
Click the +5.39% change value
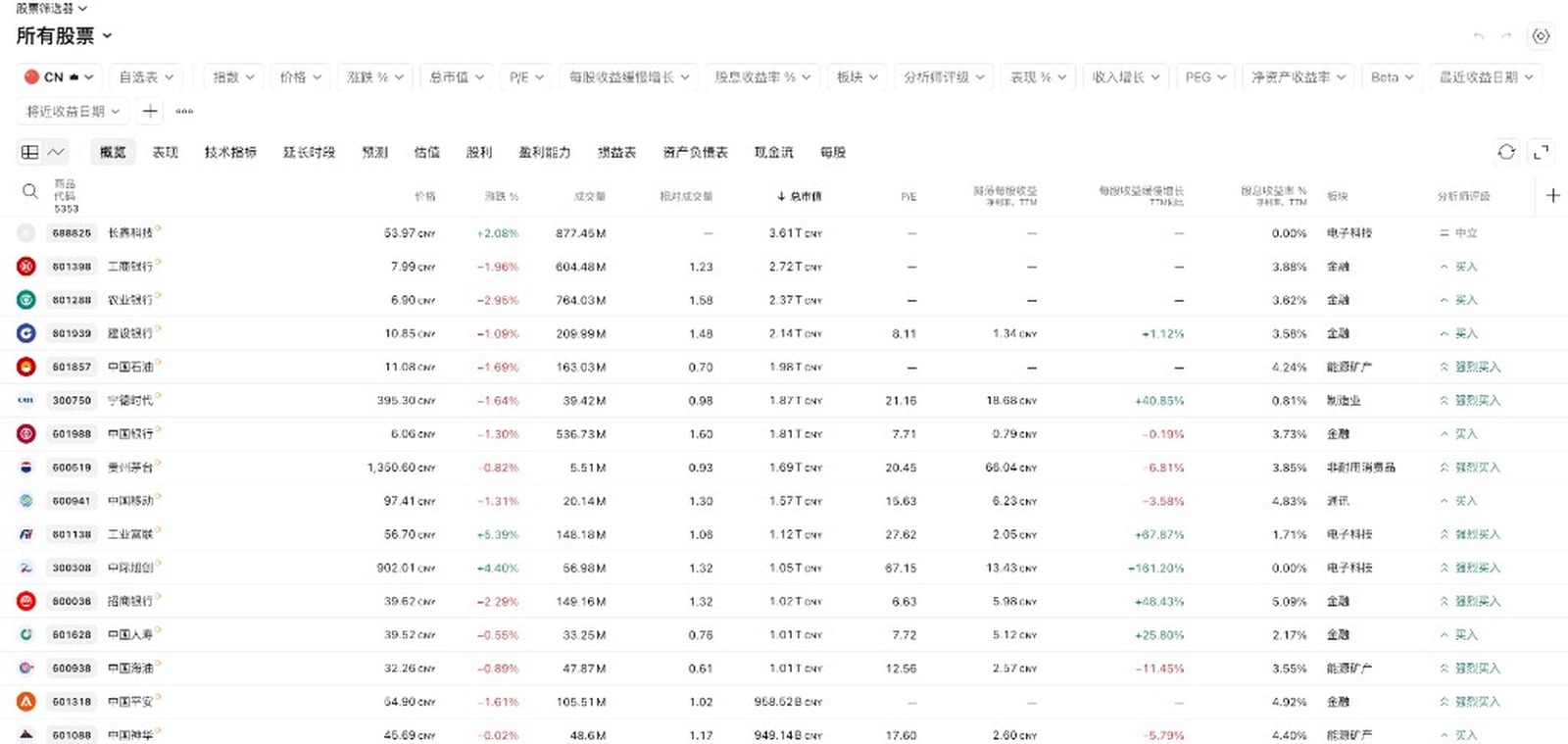[498, 534]
